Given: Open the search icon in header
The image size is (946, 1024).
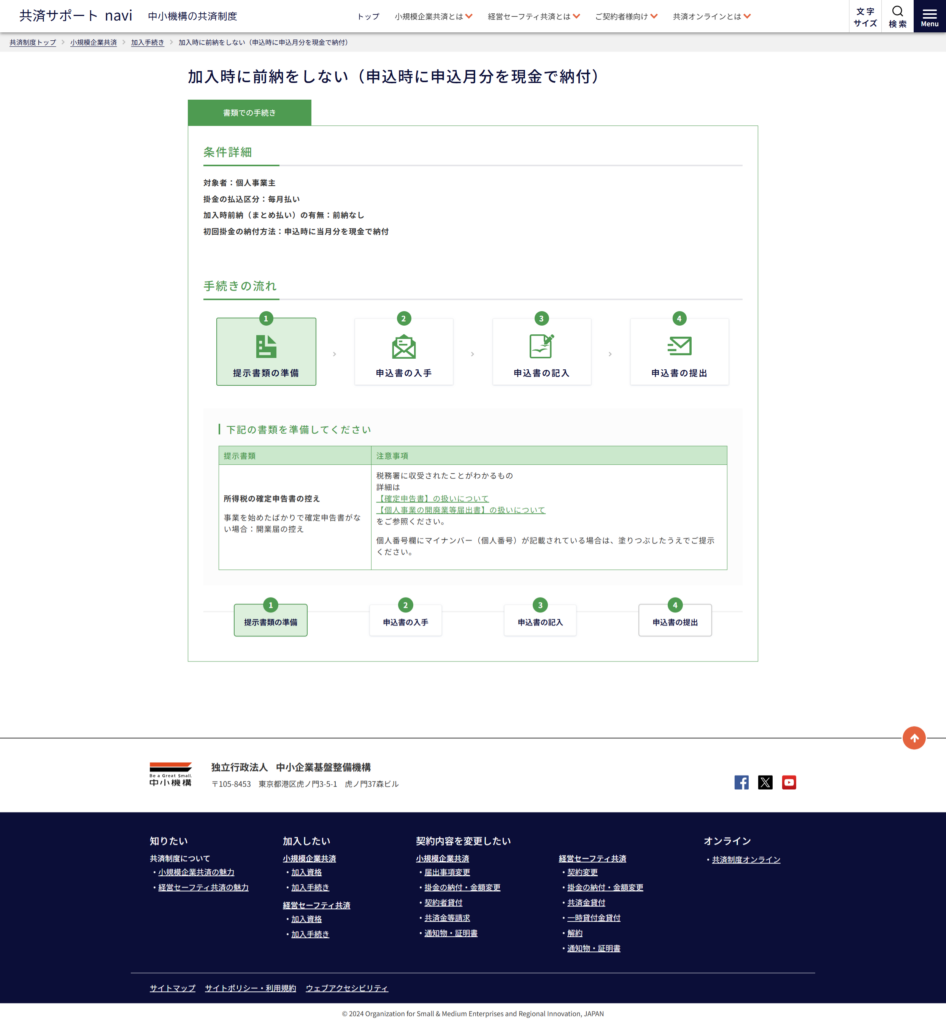Looking at the screenshot, I should (x=898, y=16).
